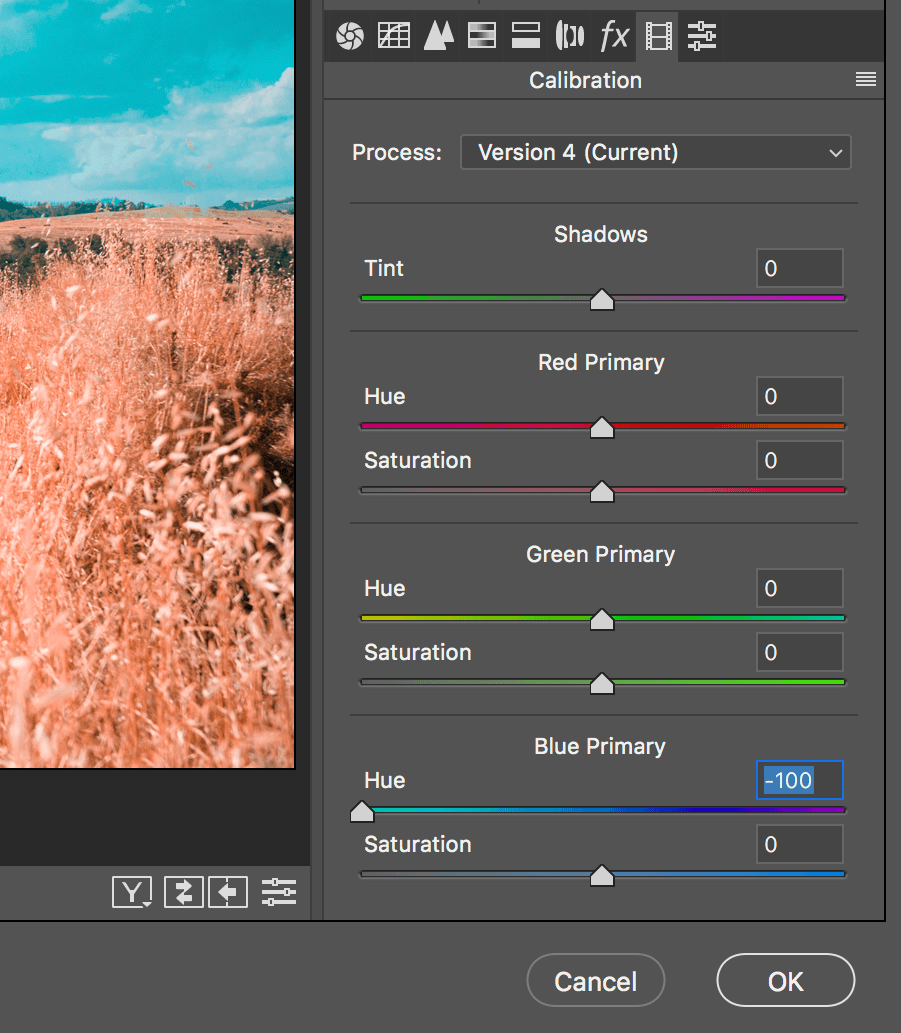Switch to the HSL/Grayscale panel
Viewport: 901px width, 1033px height.
(x=482, y=36)
